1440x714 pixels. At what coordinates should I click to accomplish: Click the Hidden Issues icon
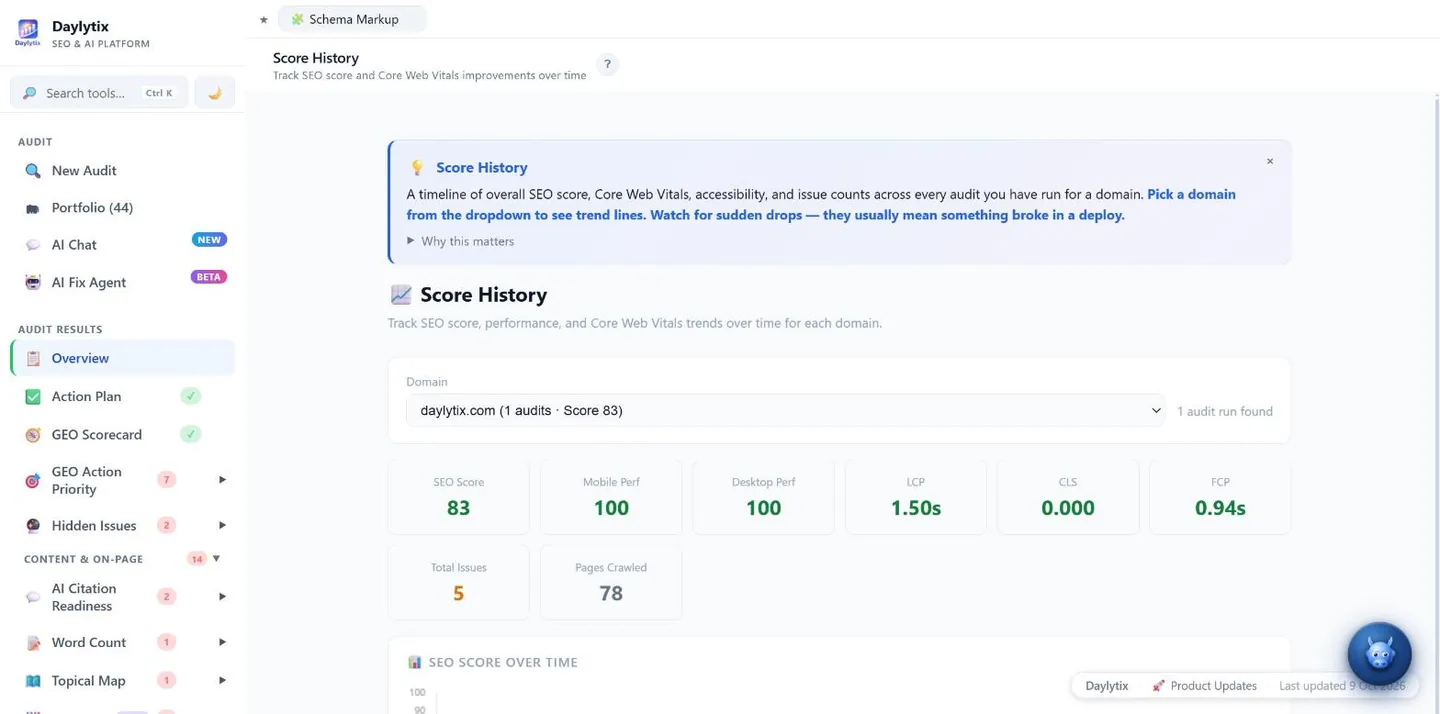tap(33, 526)
